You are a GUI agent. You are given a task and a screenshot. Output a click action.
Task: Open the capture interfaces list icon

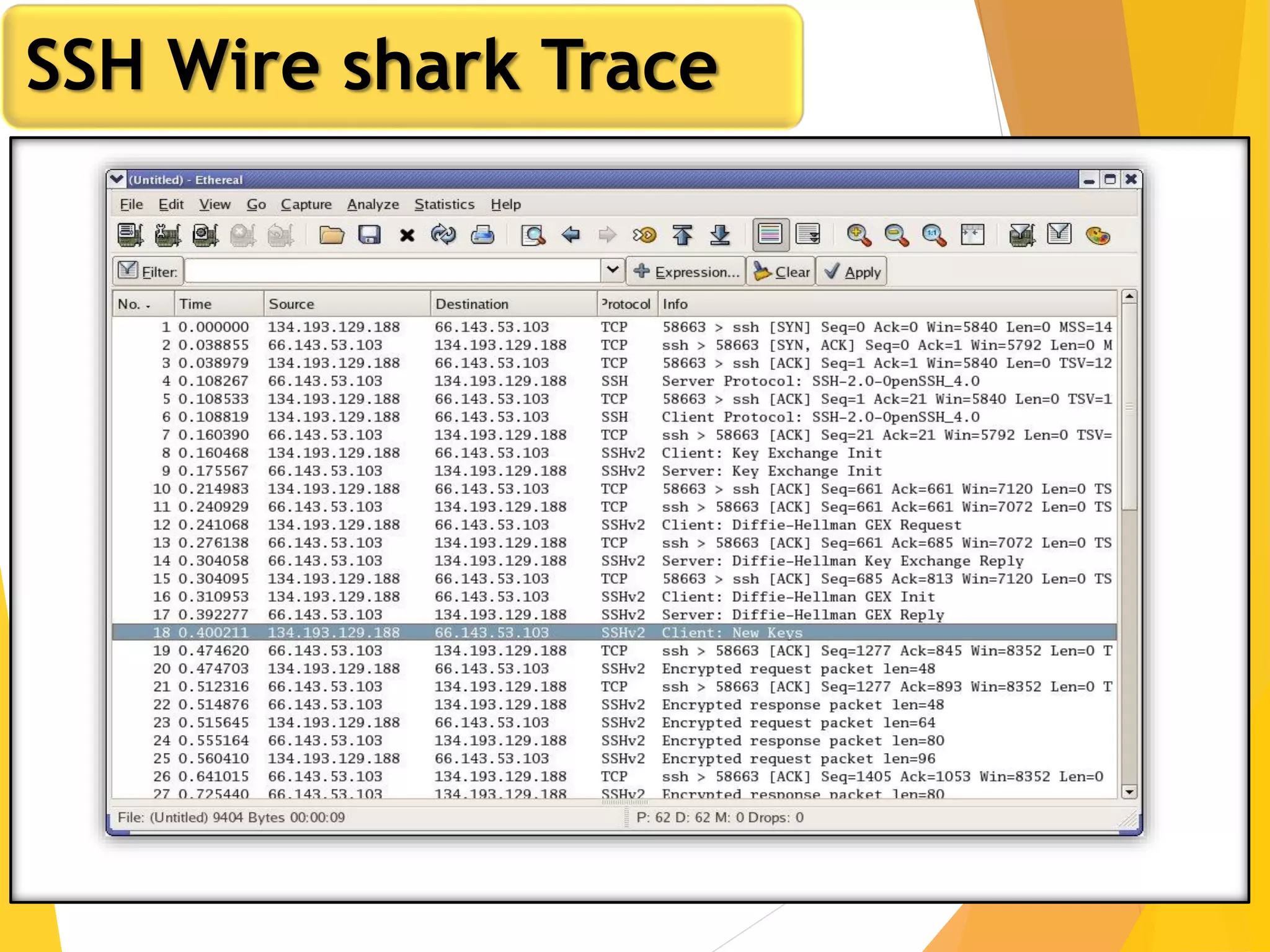click(x=130, y=235)
